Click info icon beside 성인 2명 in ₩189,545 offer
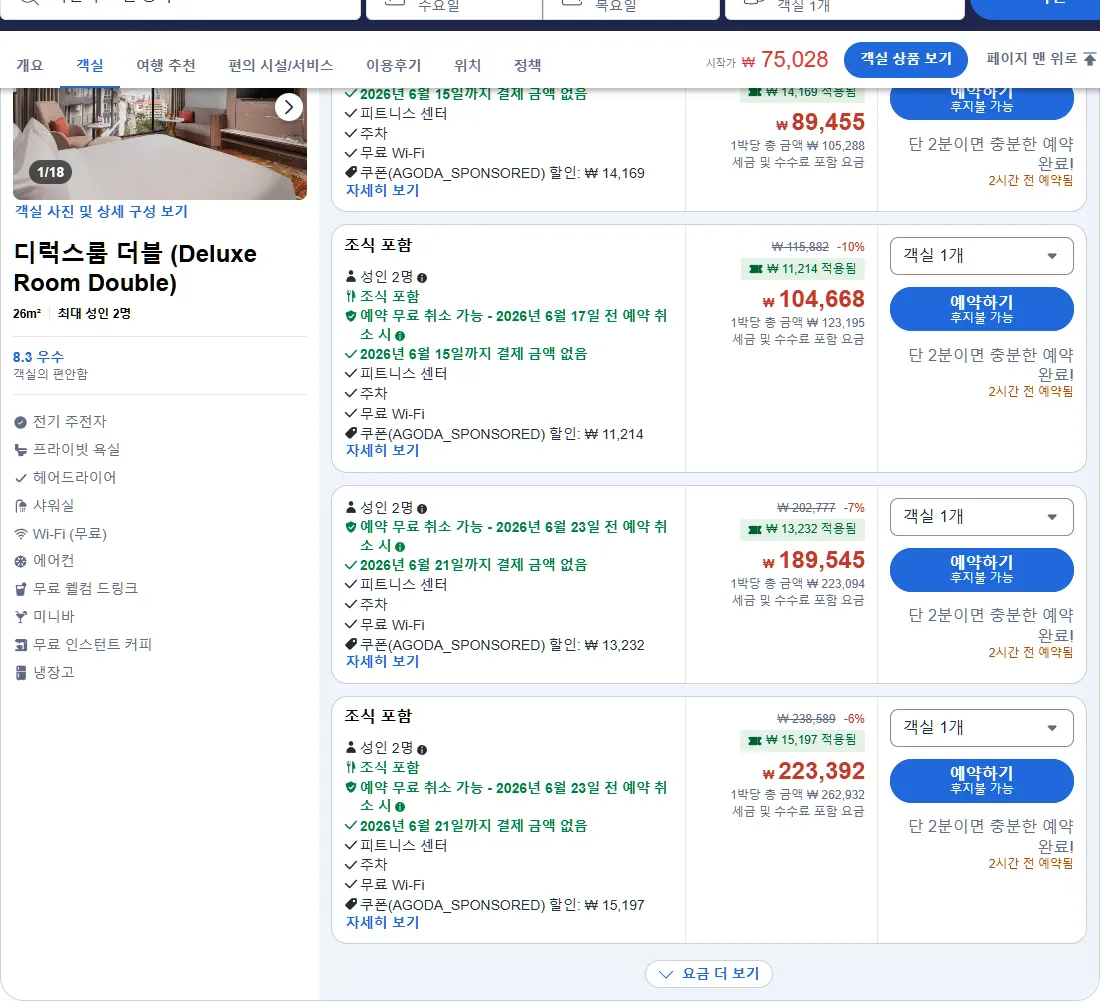 [x=422, y=509]
